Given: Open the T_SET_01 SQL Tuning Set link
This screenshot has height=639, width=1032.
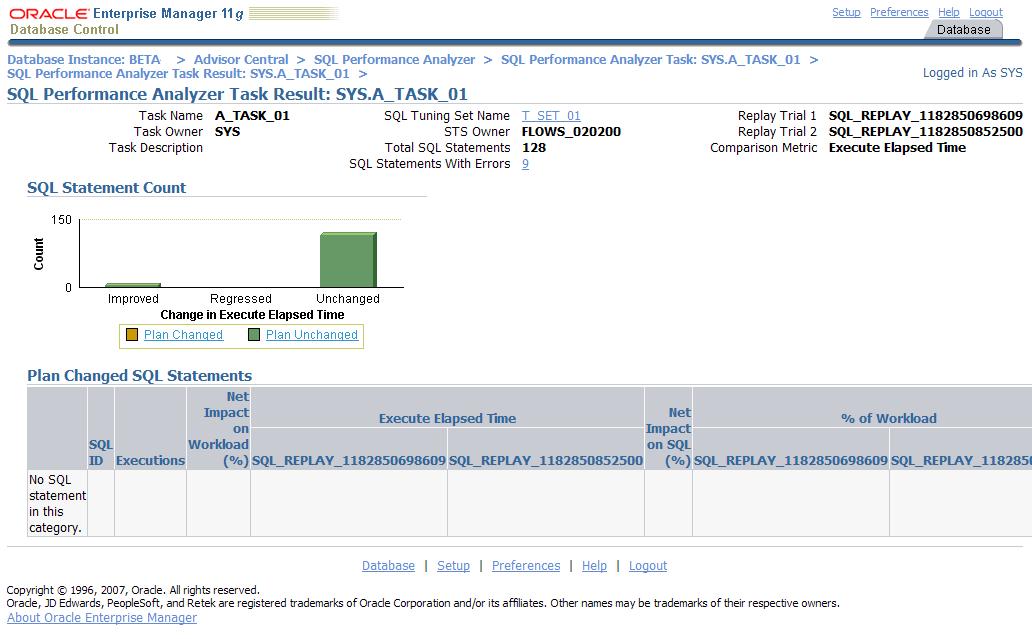Looking at the screenshot, I should pos(551,116).
